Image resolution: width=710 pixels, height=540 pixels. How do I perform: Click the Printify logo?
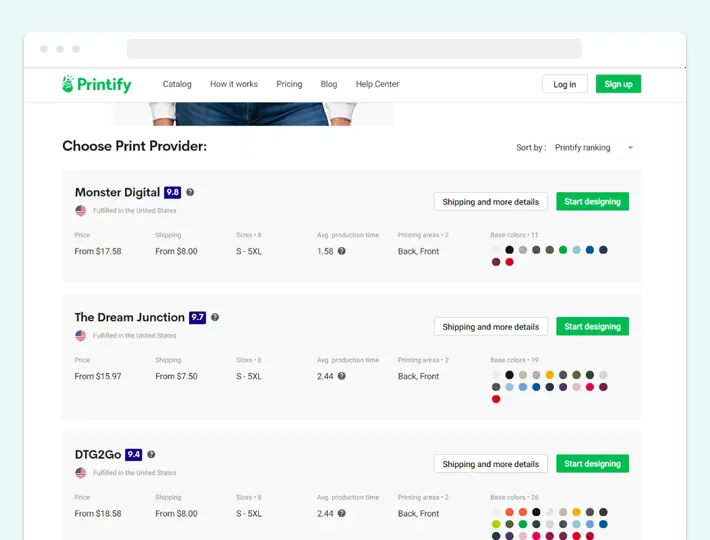coord(96,84)
